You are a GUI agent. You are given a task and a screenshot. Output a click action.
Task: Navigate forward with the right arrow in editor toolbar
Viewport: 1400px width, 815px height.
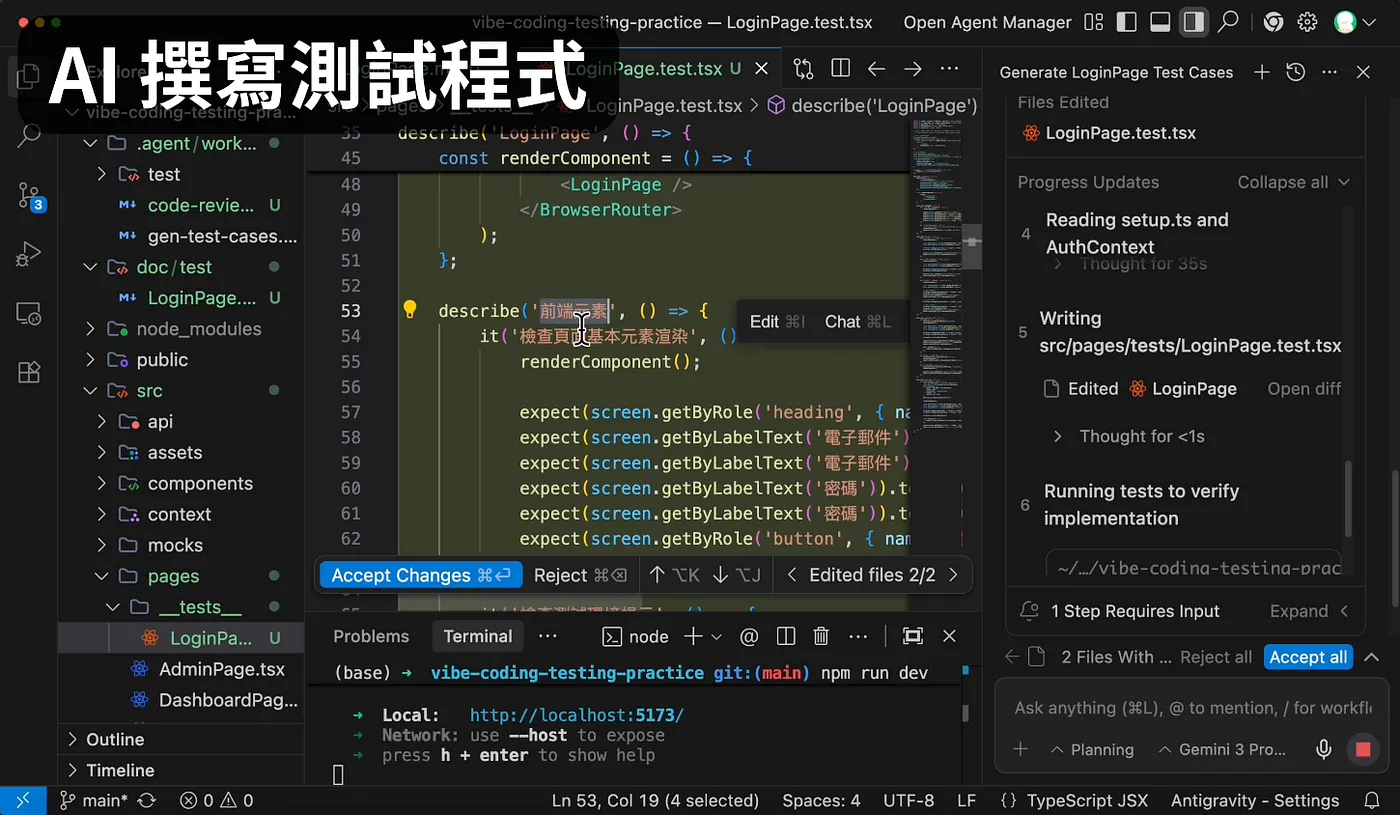tap(913, 68)
